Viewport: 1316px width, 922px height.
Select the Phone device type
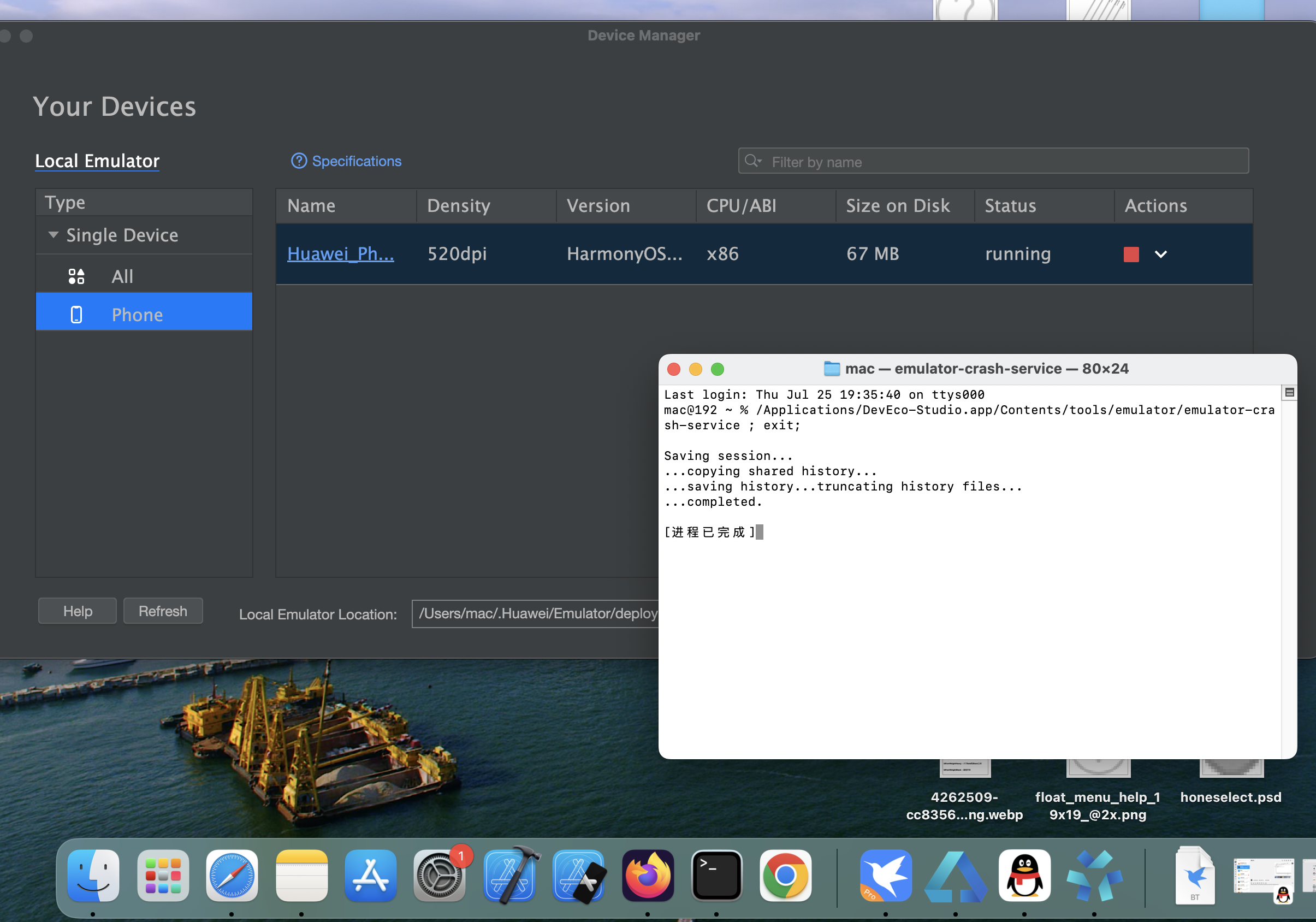tap(144, 312)
